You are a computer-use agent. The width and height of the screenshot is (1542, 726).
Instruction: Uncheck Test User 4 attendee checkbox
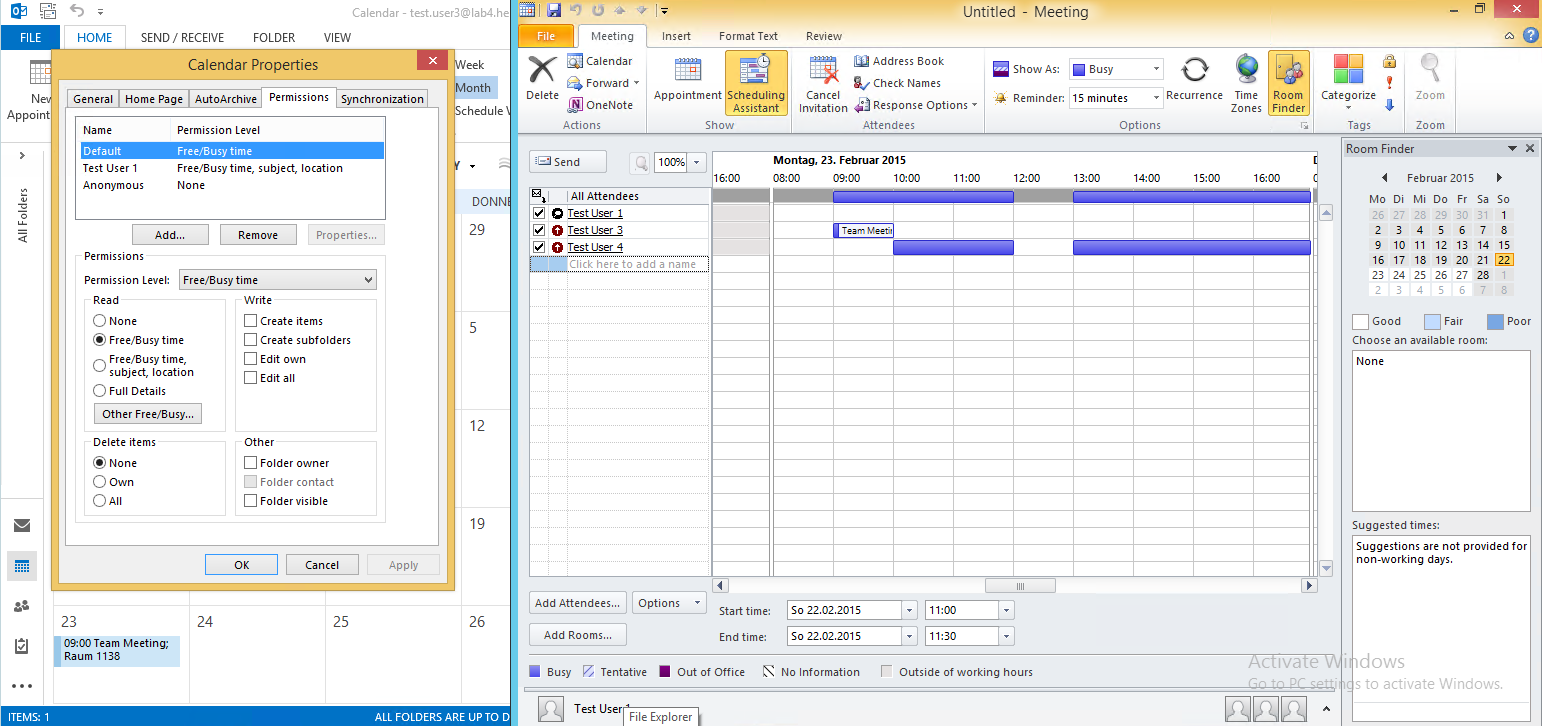pos(539,247)
